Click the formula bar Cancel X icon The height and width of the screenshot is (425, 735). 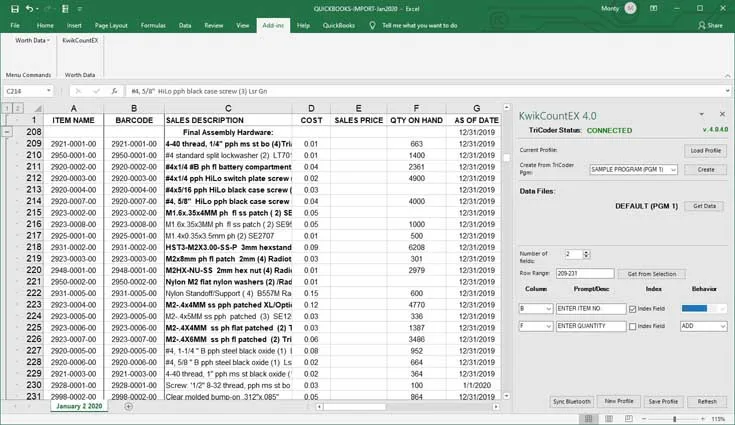coord(78,91)
